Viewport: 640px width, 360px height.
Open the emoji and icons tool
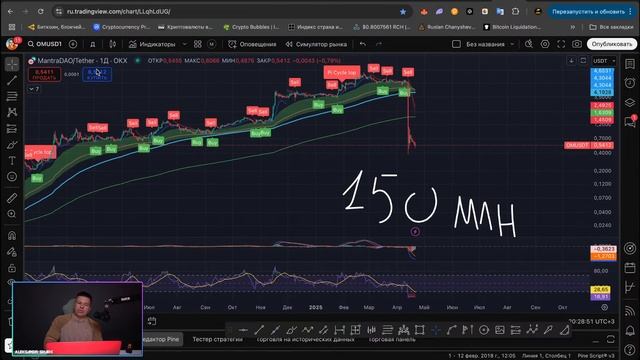click(12, 176)
